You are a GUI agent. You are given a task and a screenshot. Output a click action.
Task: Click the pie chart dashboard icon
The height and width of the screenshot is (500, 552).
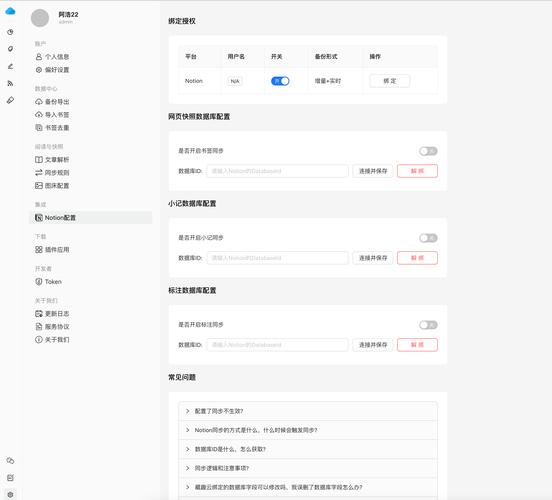10,32
